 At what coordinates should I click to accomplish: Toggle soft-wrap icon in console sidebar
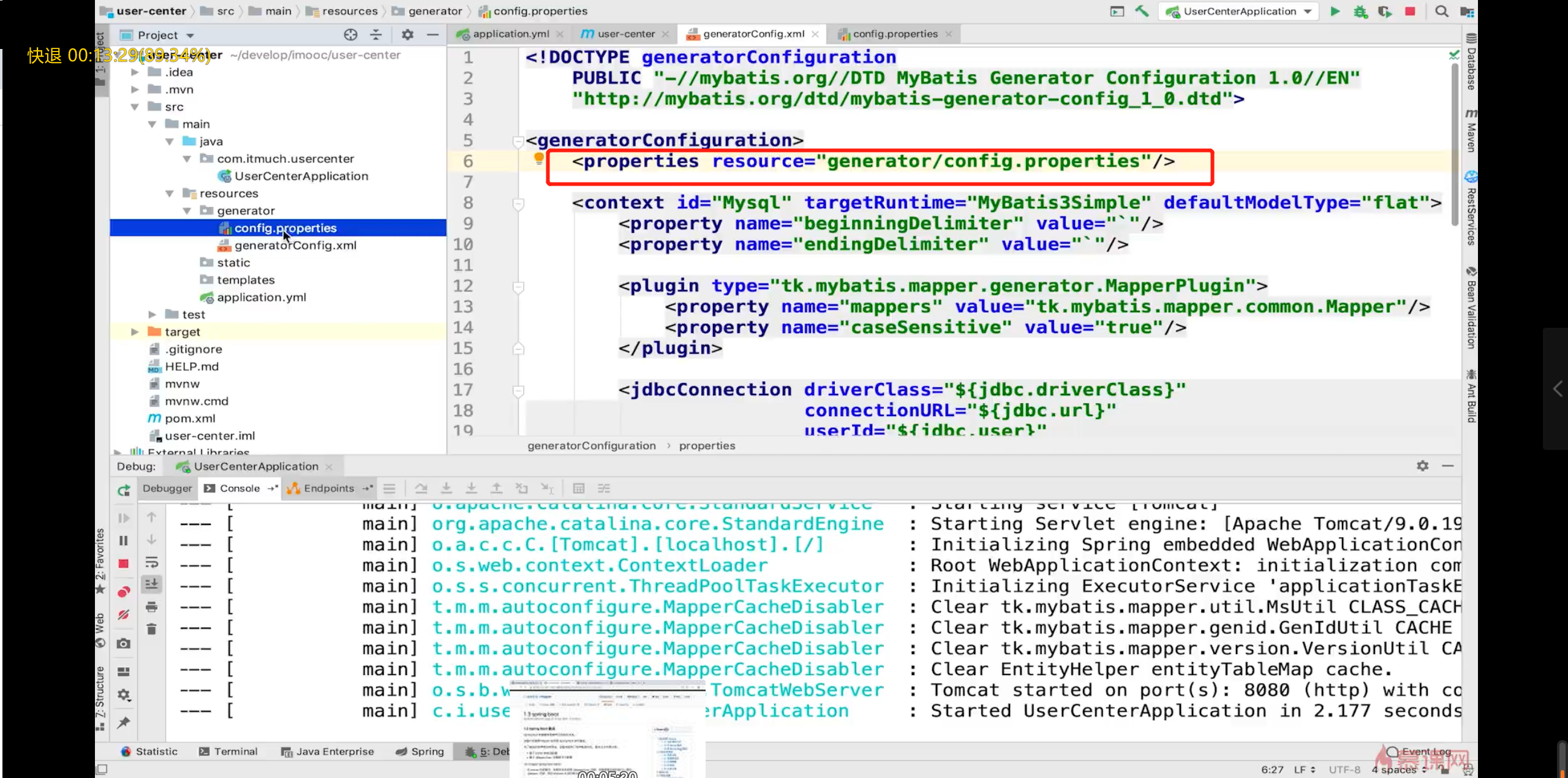click(x=152, y=562)
